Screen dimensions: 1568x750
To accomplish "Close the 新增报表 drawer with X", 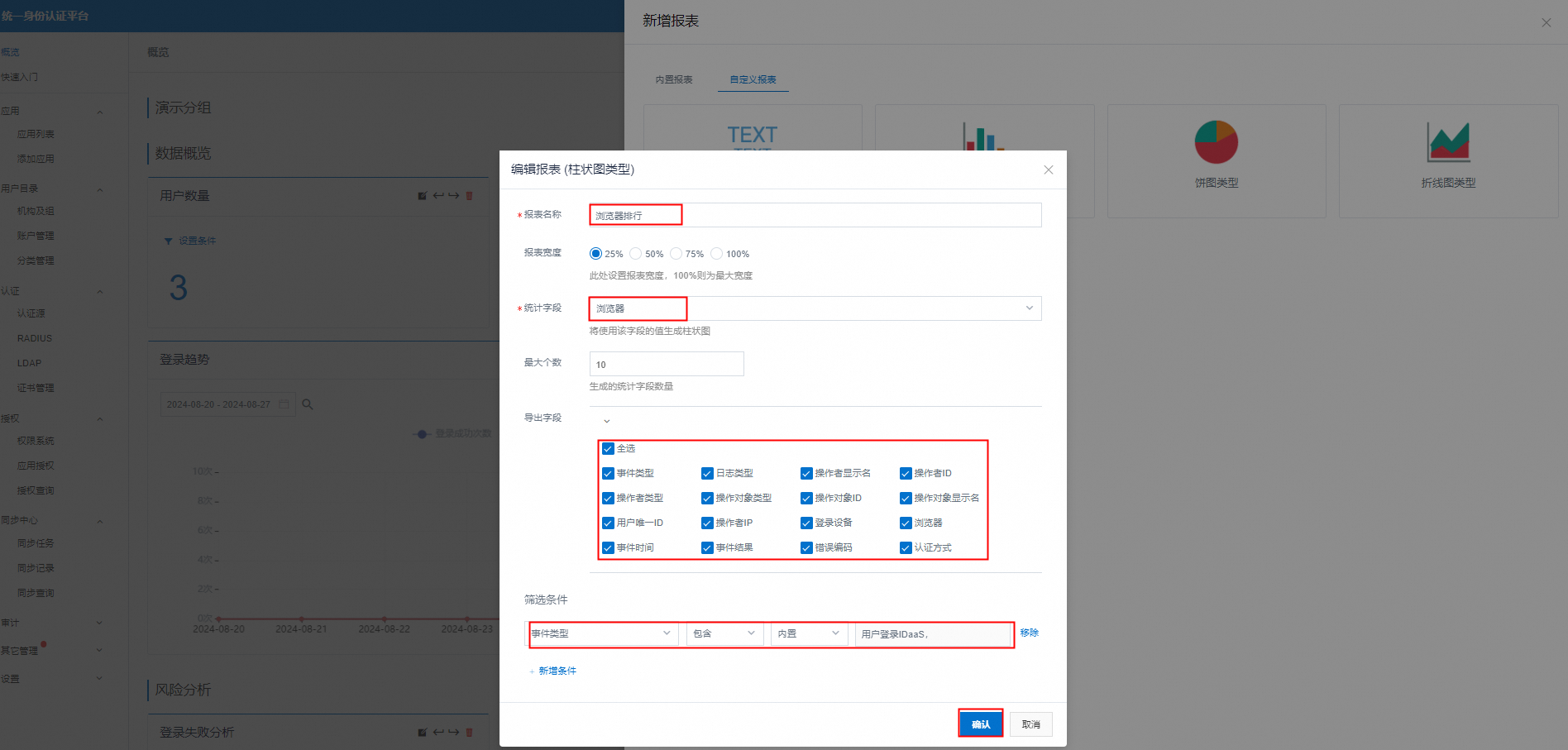I will point(1546,22).
